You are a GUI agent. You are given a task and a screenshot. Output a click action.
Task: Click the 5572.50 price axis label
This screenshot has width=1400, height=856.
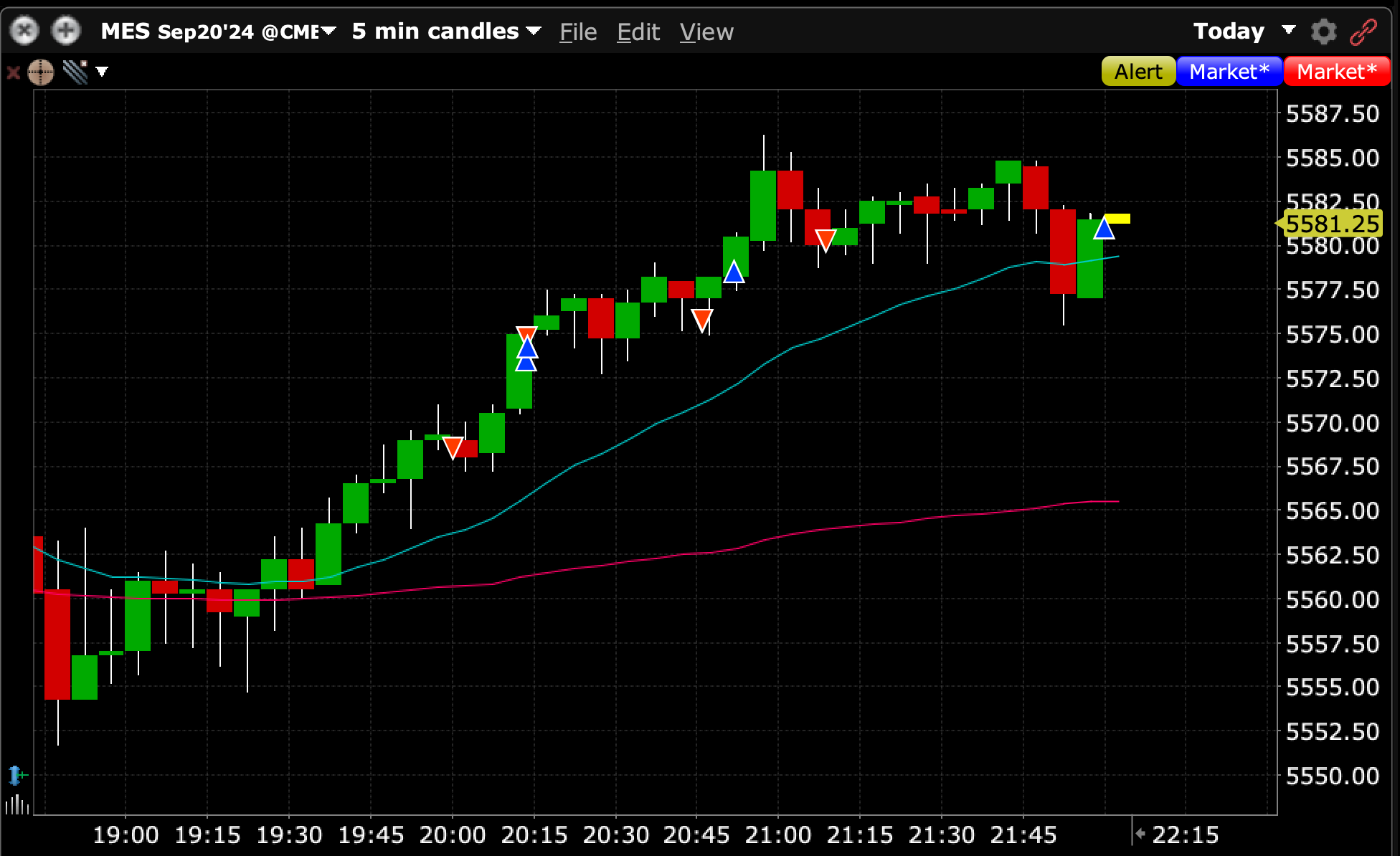pos(1333,379)
